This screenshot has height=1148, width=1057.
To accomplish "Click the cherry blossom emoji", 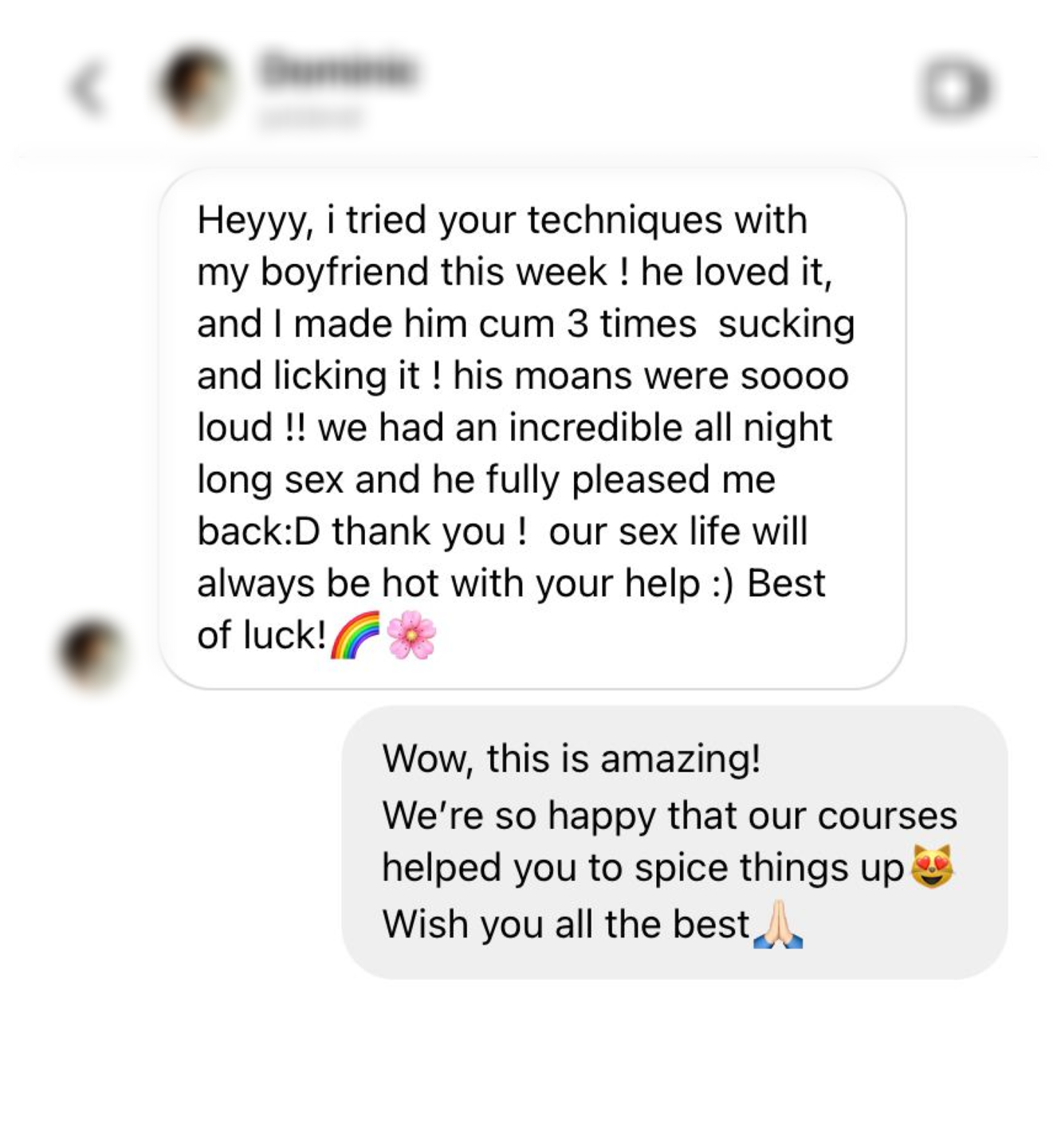I will click(x=411, y=635).
